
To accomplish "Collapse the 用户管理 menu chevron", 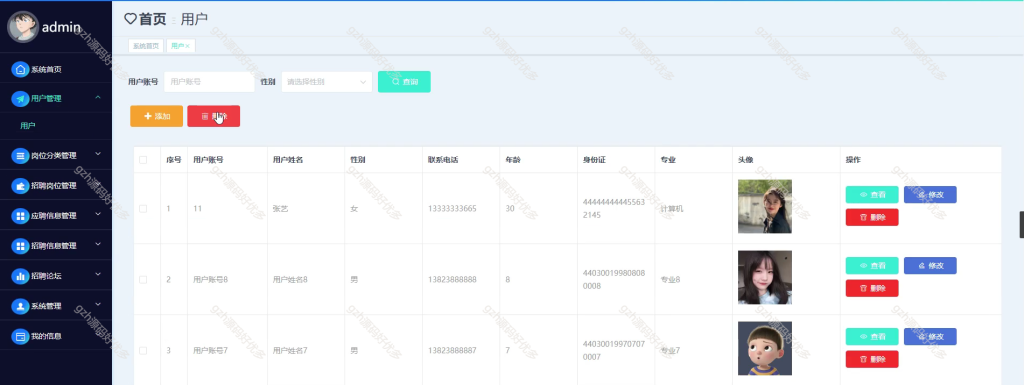I will pyautogui.click(x=98, y=98).
